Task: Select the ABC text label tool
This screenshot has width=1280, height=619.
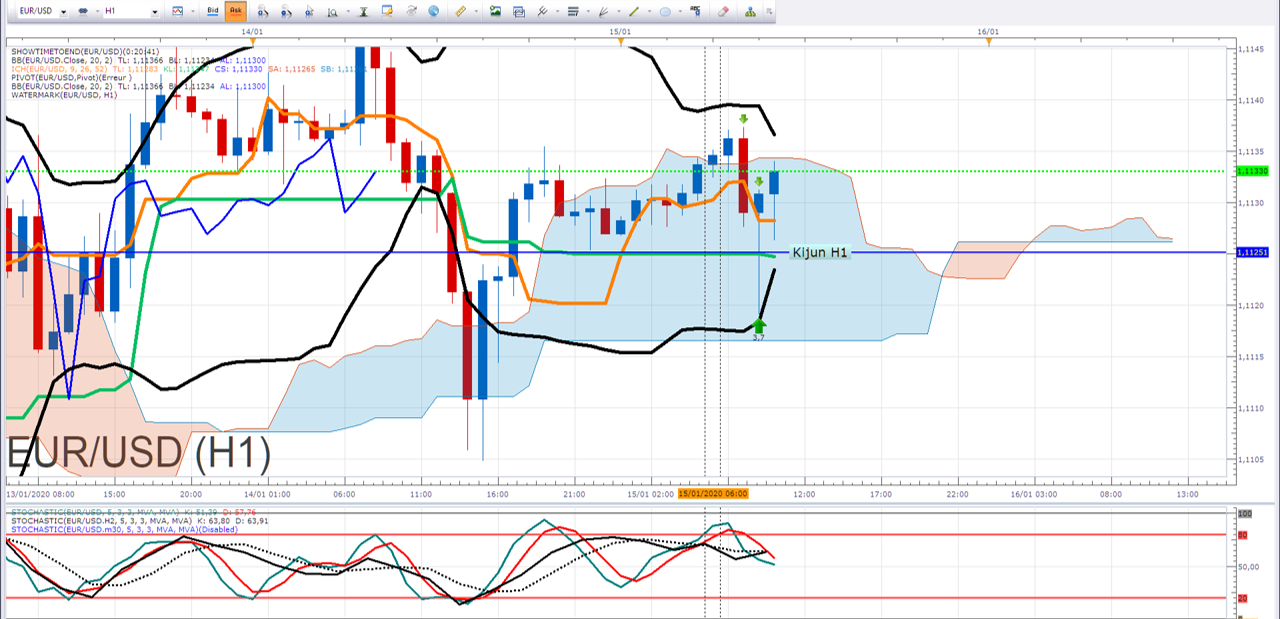Action: tap(694, 11)
